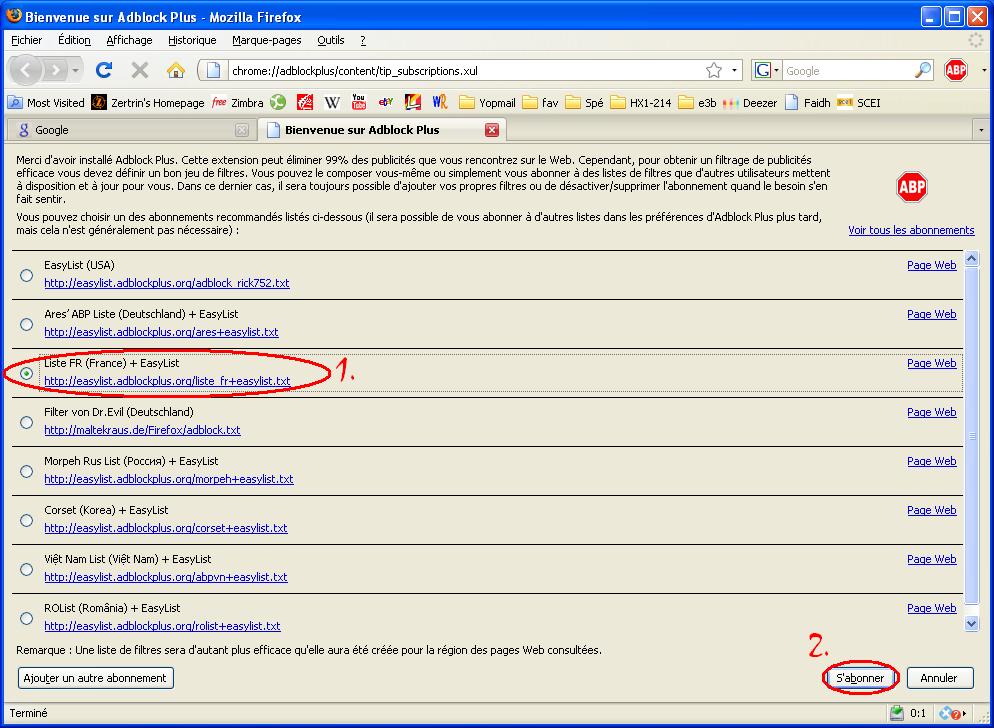Open the Affichage menu
Image resolution: width=994 pixels, height=728 pixels.
129,40
